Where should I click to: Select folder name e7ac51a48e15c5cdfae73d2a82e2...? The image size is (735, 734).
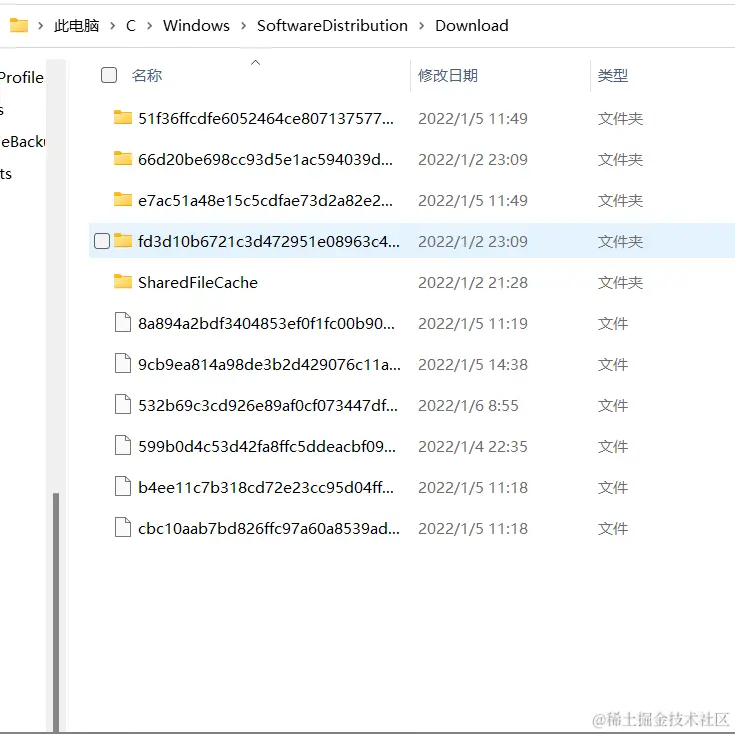coord(265,201)
